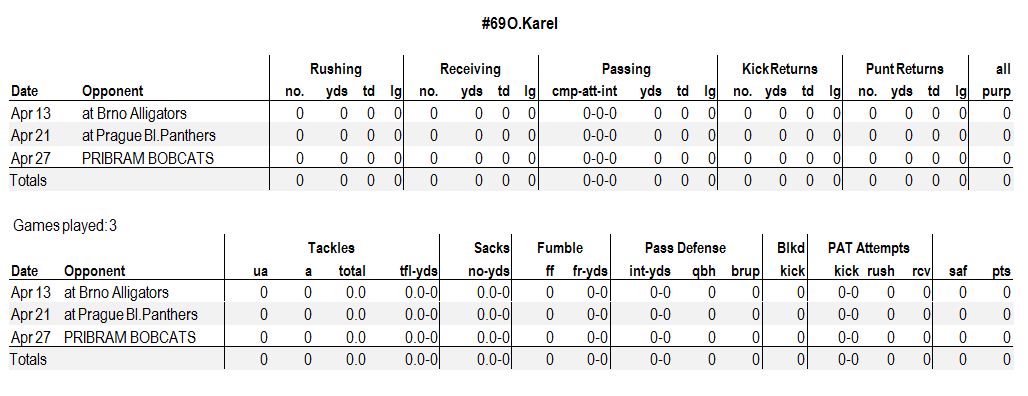Select the Receiving column group header
1028x396 pixels.
pyautogui.click(x=470, y=69)
